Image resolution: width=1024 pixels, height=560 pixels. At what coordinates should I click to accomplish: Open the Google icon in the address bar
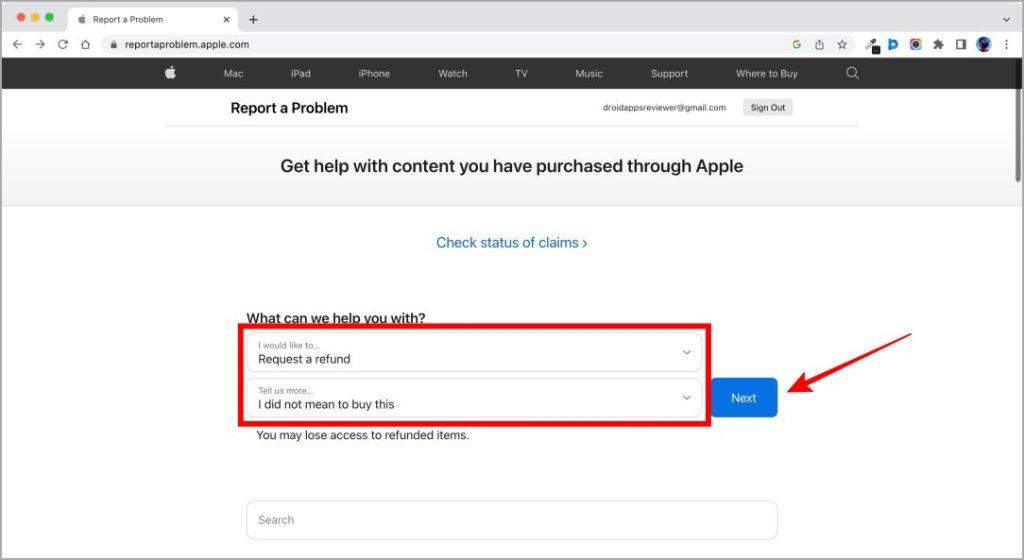[796, 44]
